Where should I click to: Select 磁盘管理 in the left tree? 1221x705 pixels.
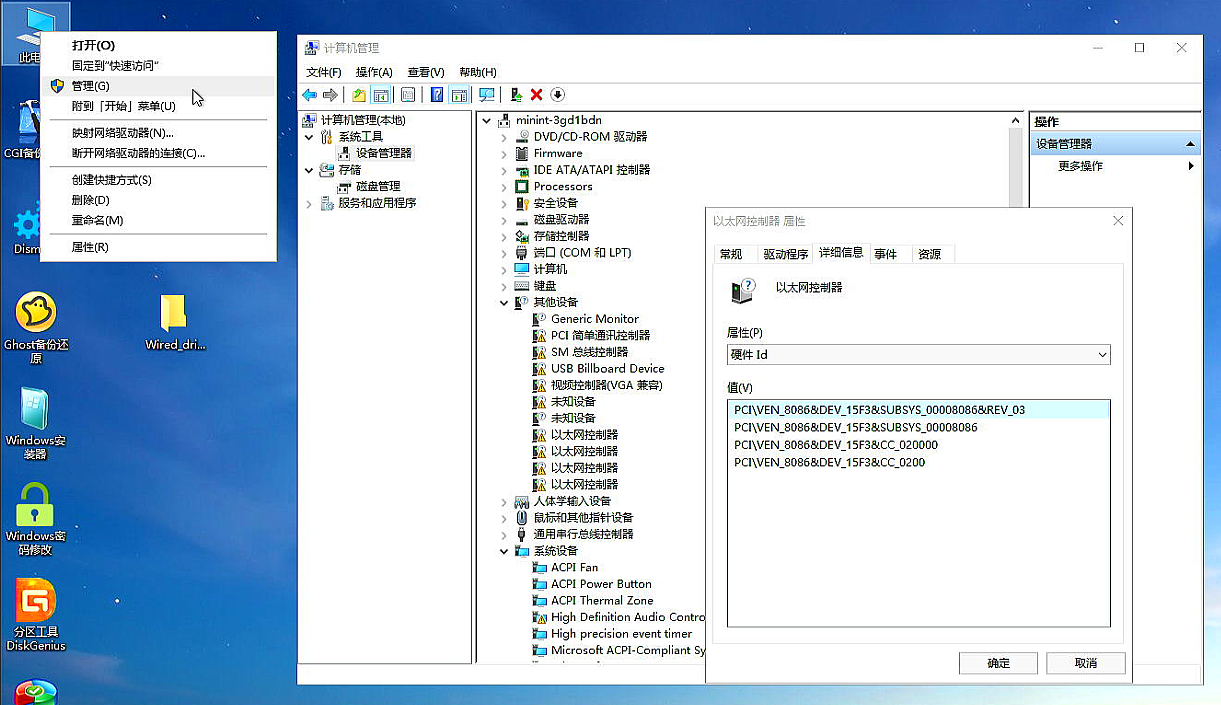[x=377, y=186]
